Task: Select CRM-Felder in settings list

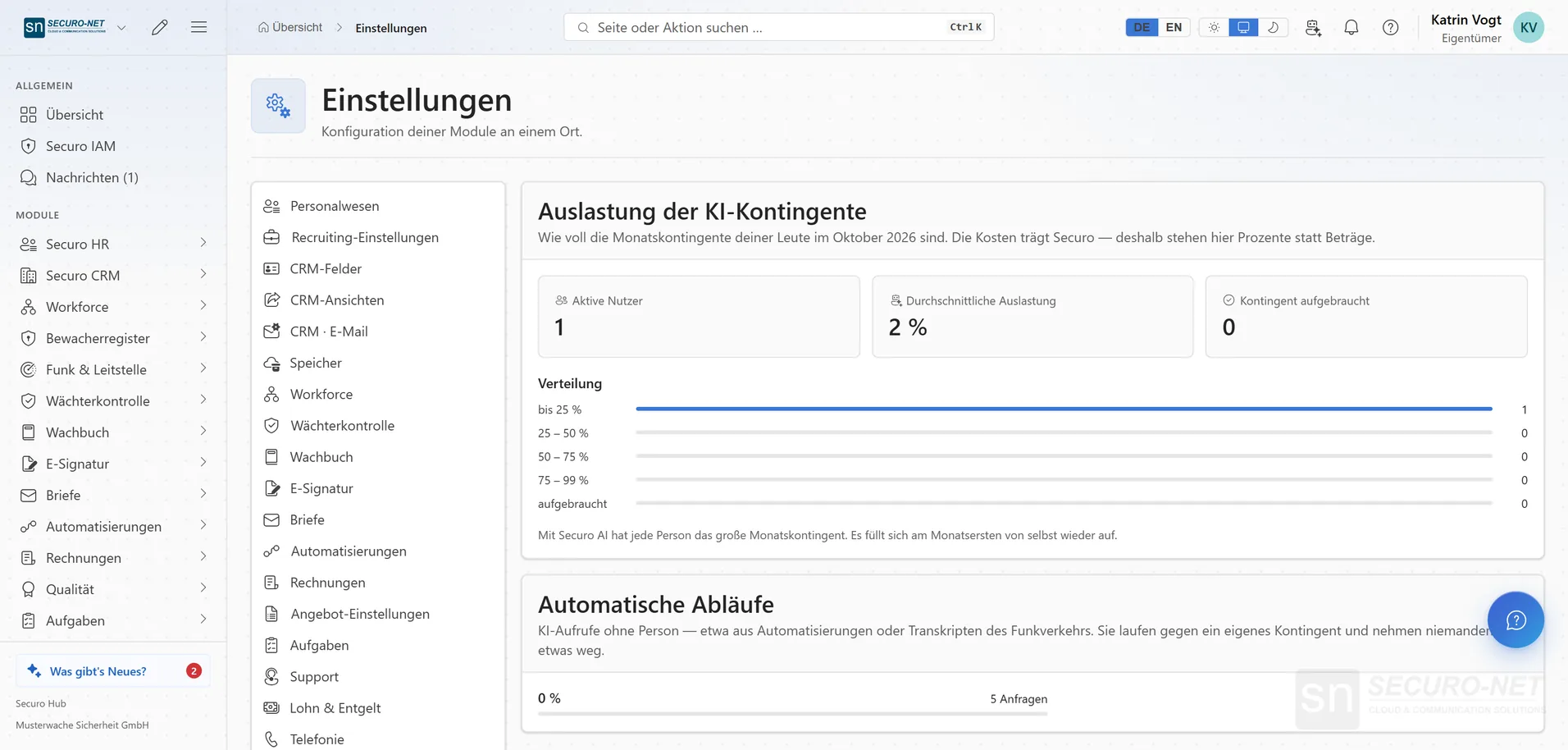Action: point(378,268)
